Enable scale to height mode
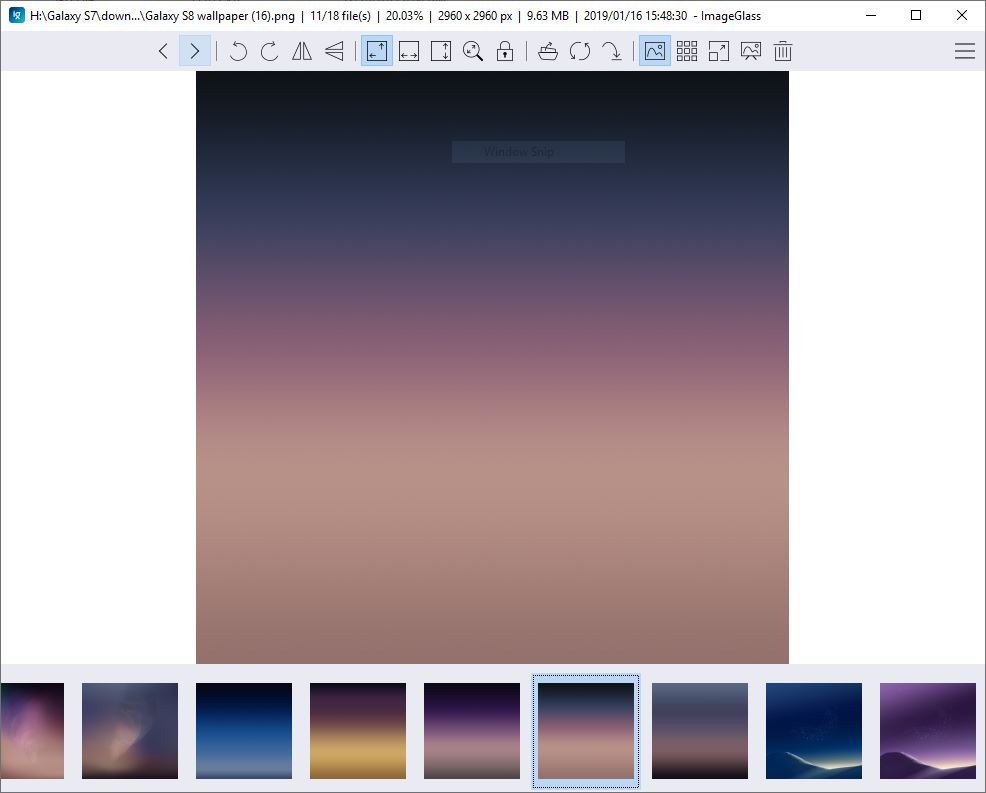Image resolution: width=986 pixels, height=793 pixels. [441, 51]
